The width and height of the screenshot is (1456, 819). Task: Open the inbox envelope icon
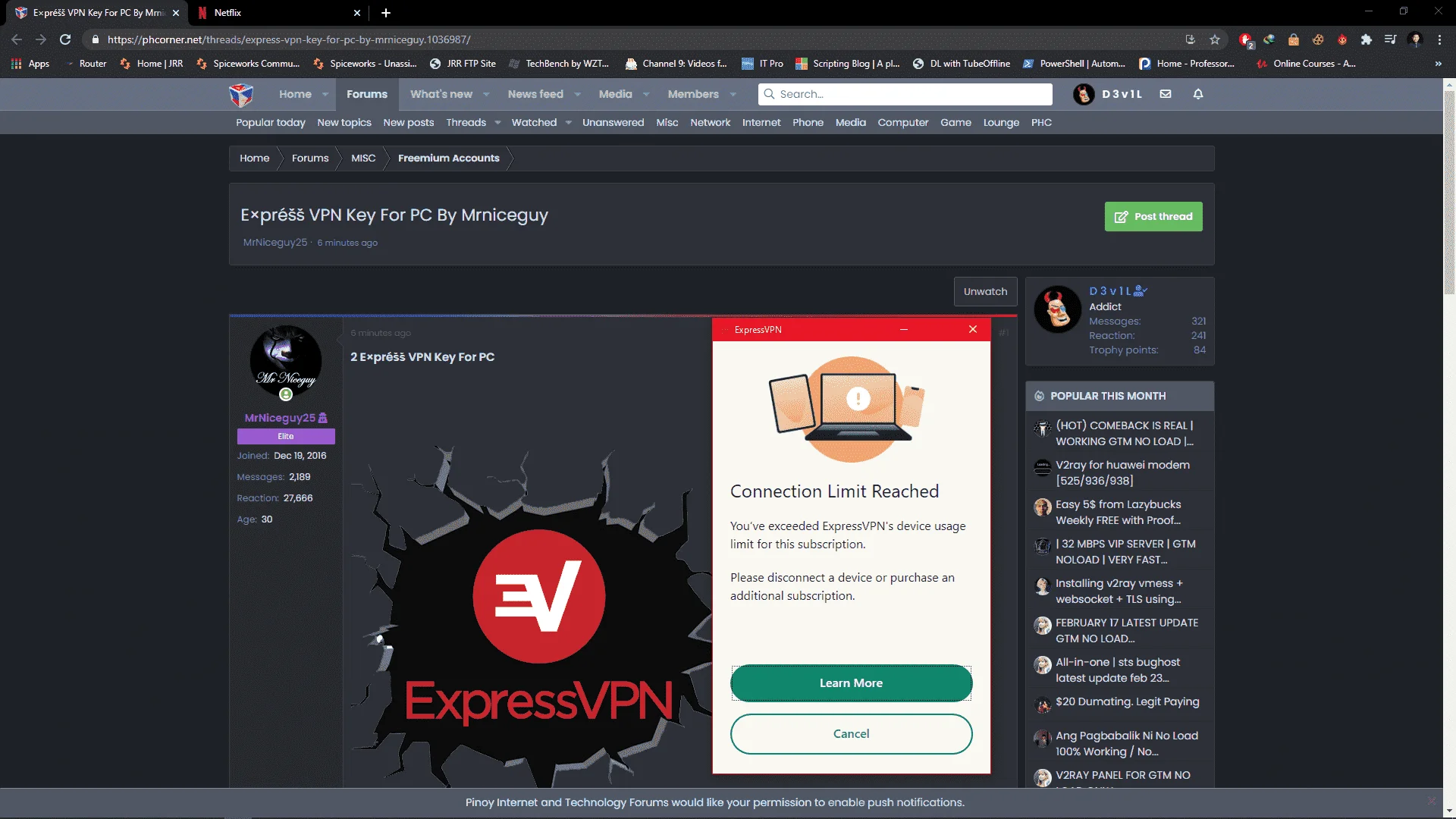coord(1166,94)
